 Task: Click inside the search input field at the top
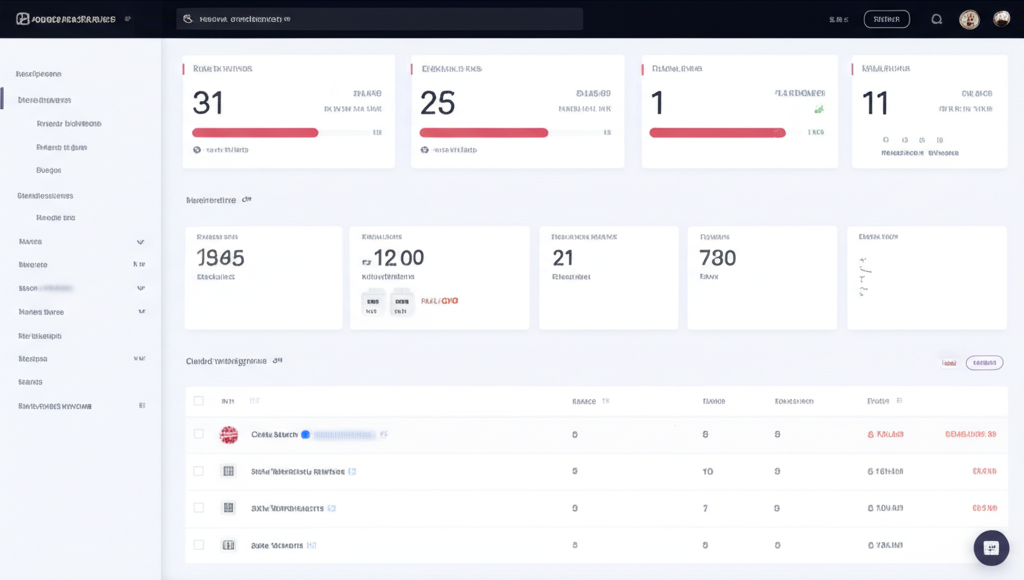point(380,18)
